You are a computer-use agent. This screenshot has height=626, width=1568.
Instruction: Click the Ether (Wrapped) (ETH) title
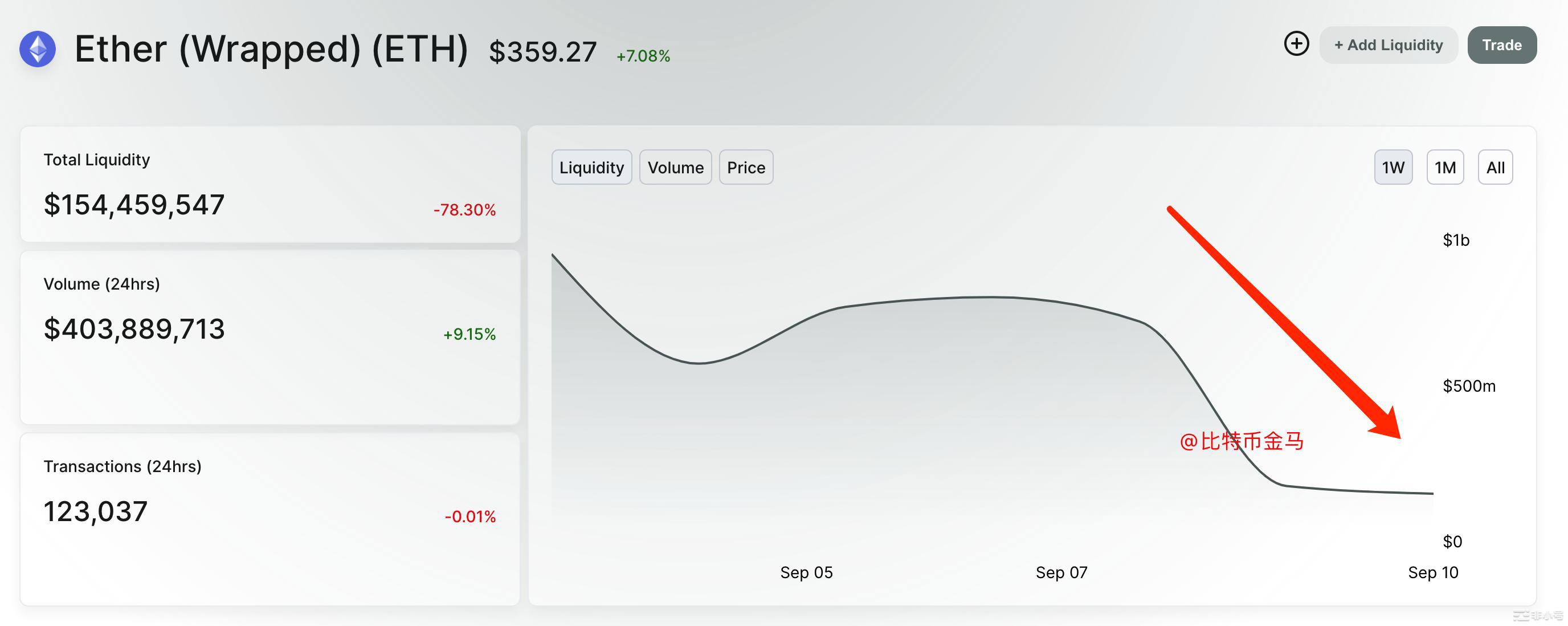pos(271,48)
